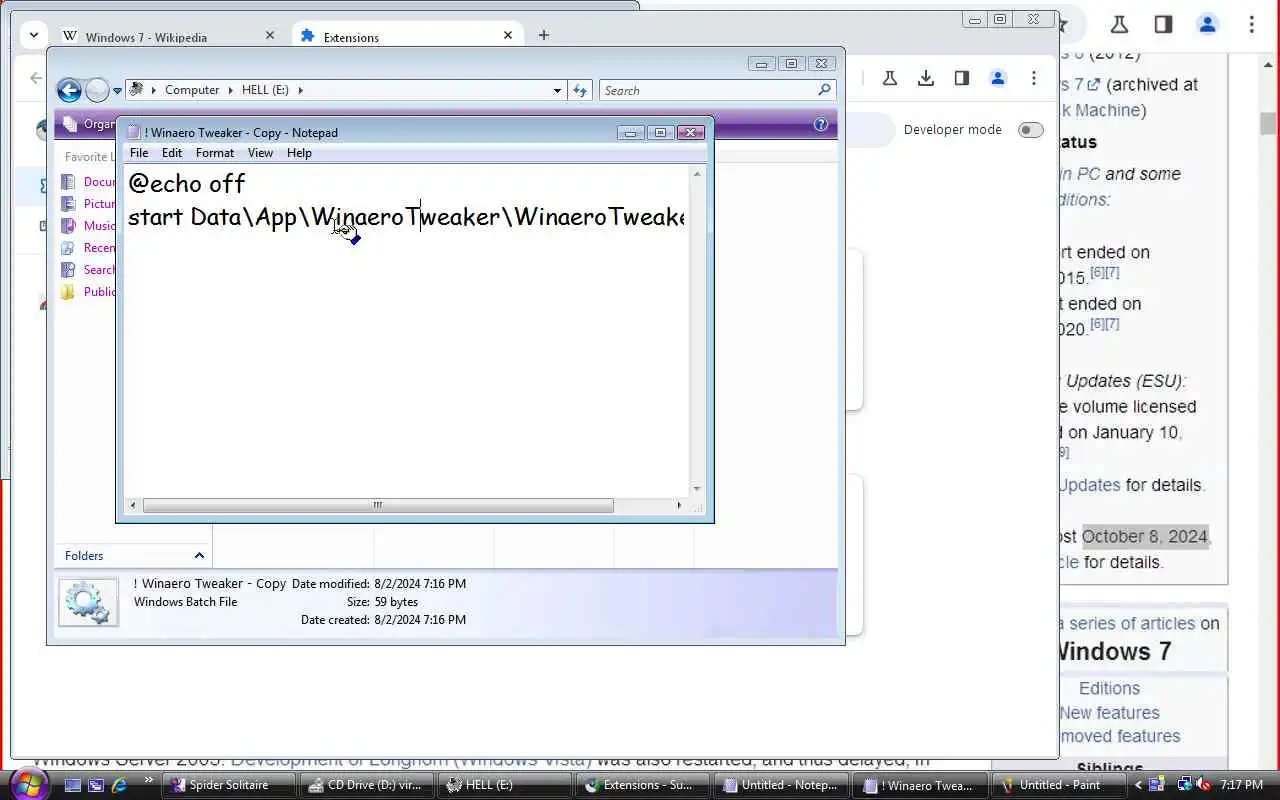Click Notepad vertical scroll down arrow
Screen dimensions: 1280x800
pyautogui.click(x=697, y=489)
